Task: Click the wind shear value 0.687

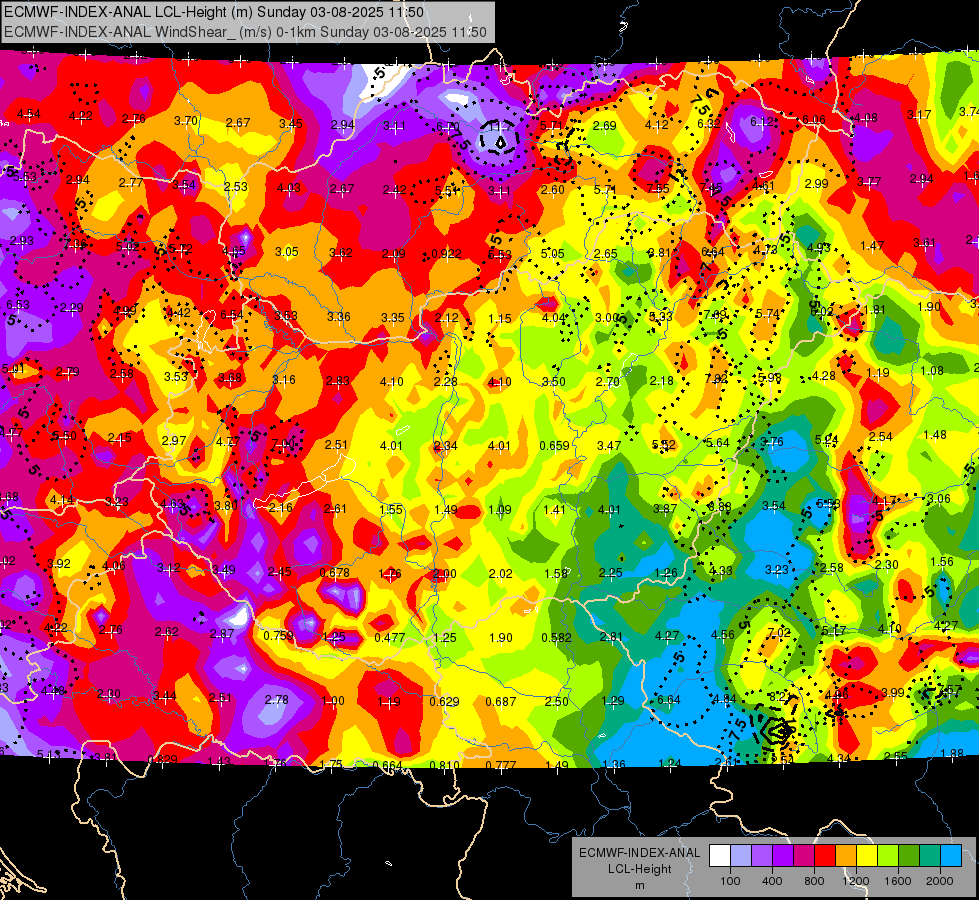Action: (x=501, y=702)
